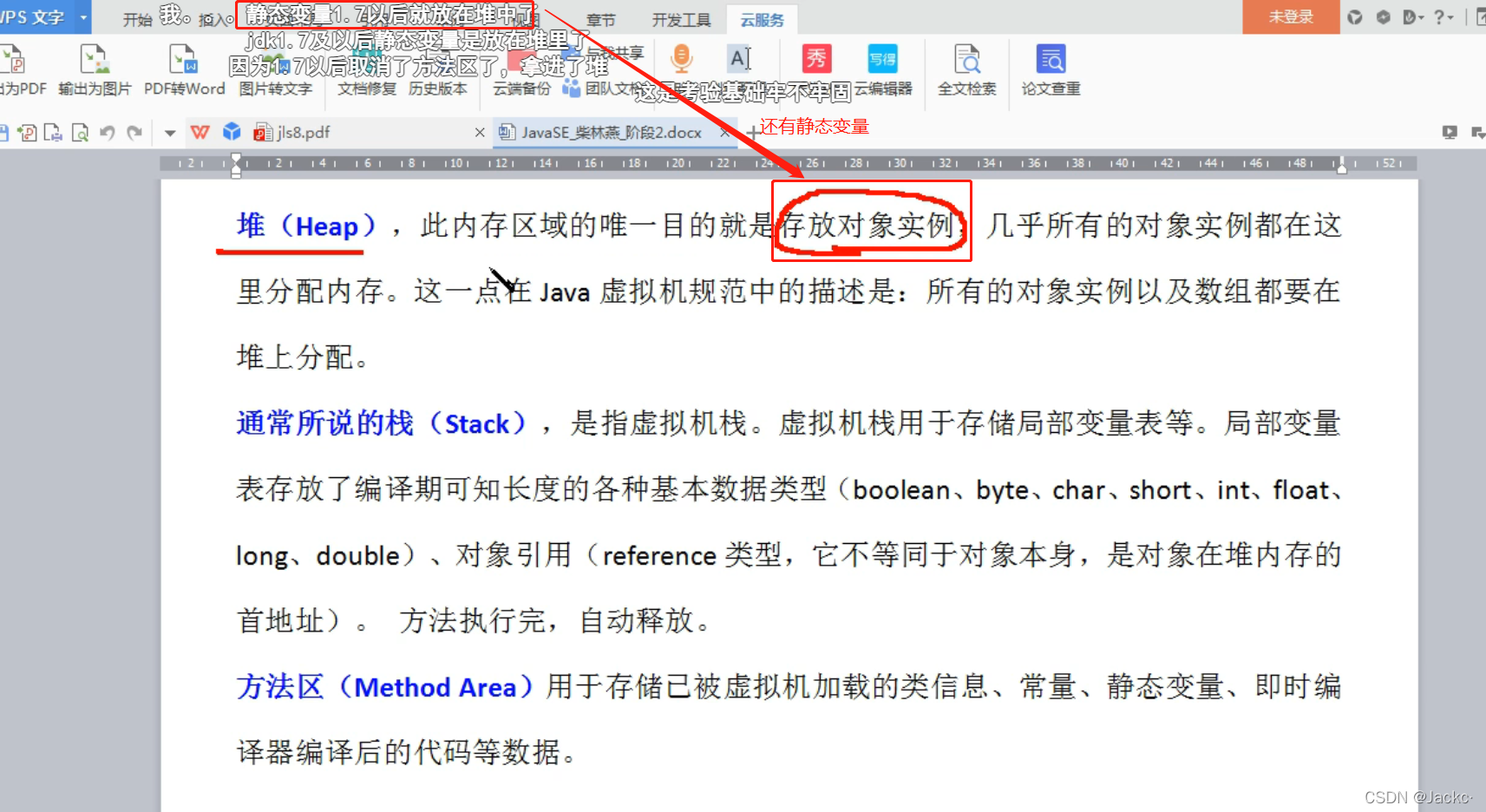Open 论文查重 paper check
Screen dimensions: 1486x812
[x=1051, y=69]
